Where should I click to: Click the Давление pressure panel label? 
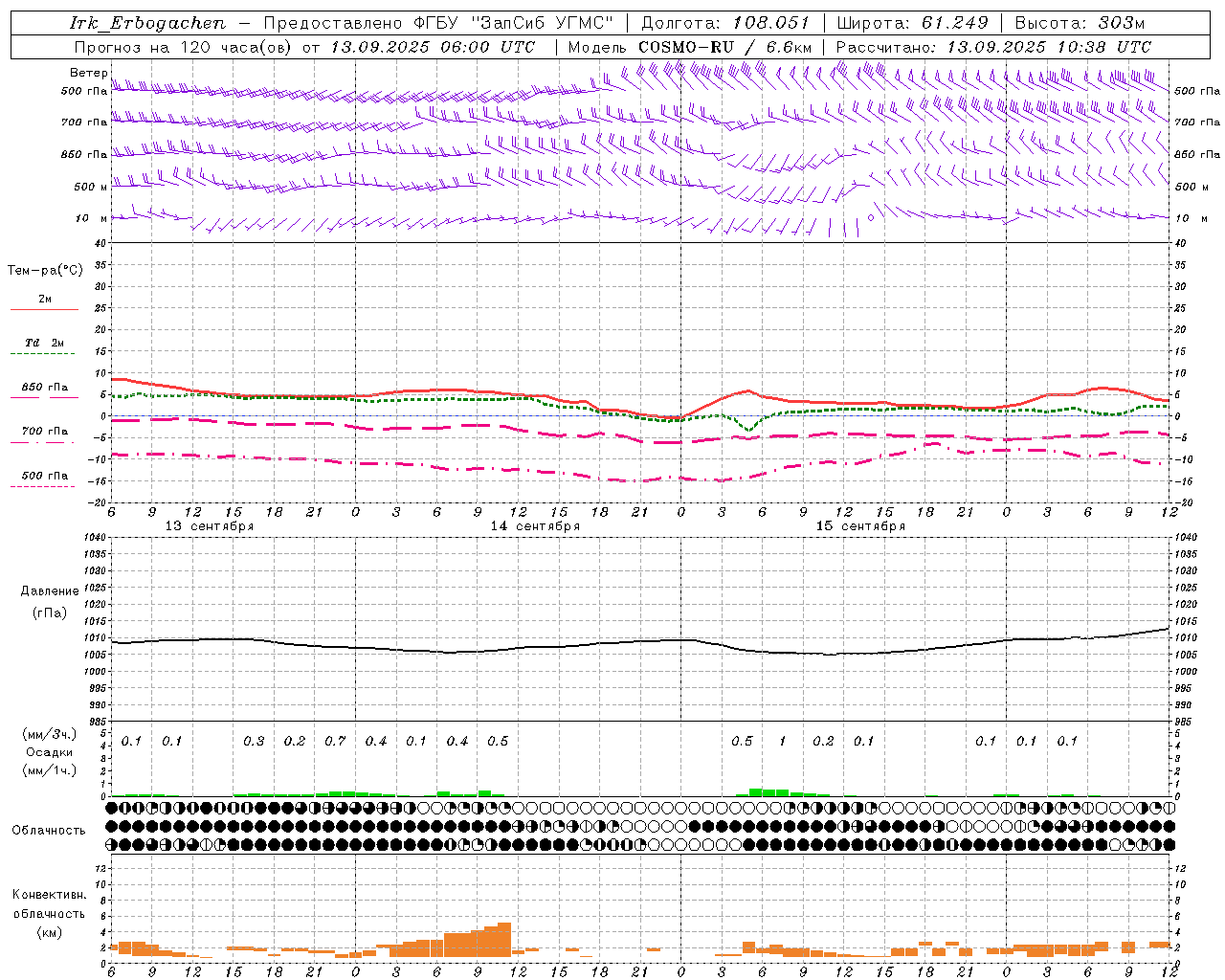point(50,591)
